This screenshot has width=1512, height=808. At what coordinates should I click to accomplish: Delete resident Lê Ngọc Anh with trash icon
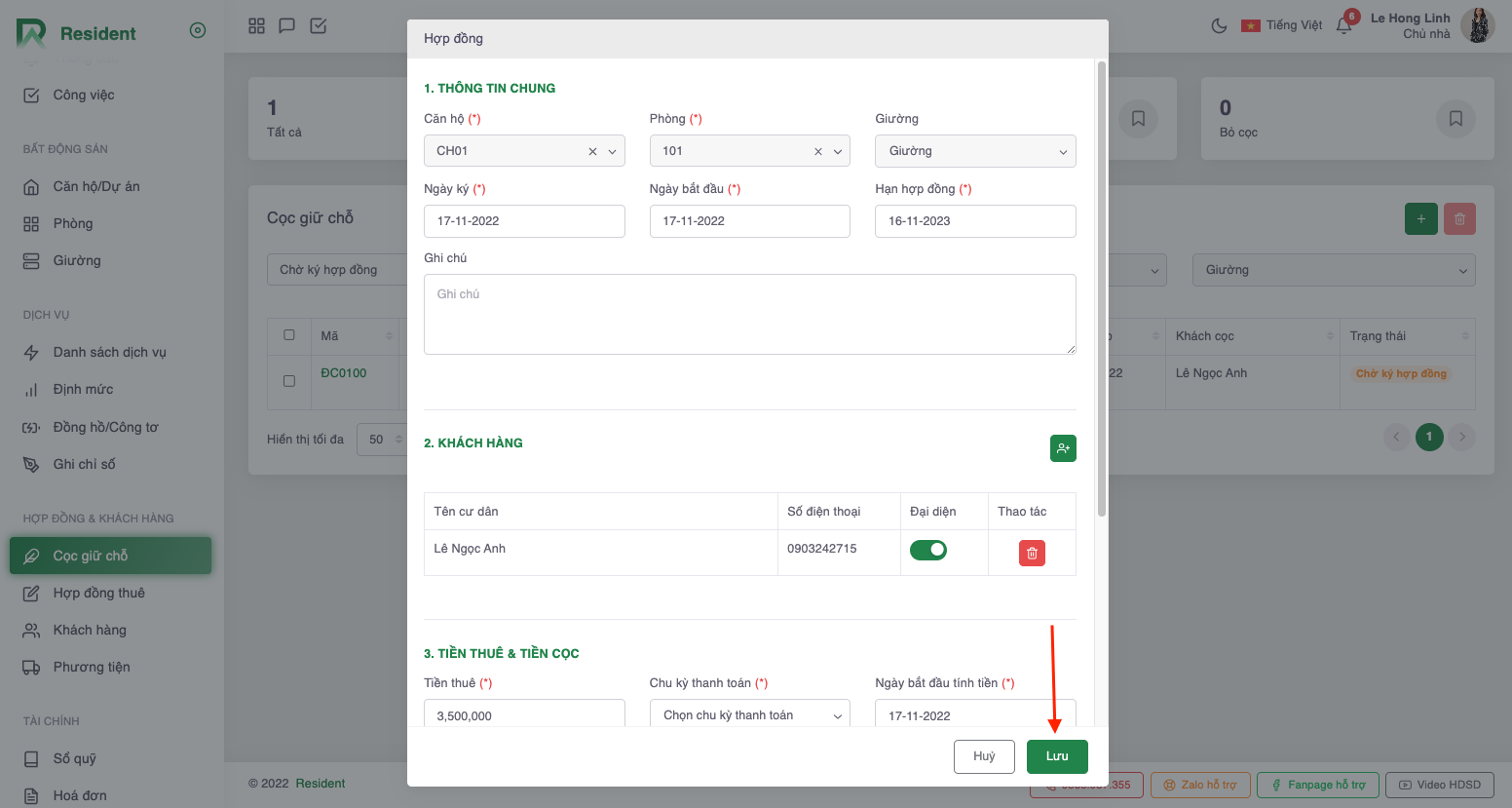[x=1032, y=554]
